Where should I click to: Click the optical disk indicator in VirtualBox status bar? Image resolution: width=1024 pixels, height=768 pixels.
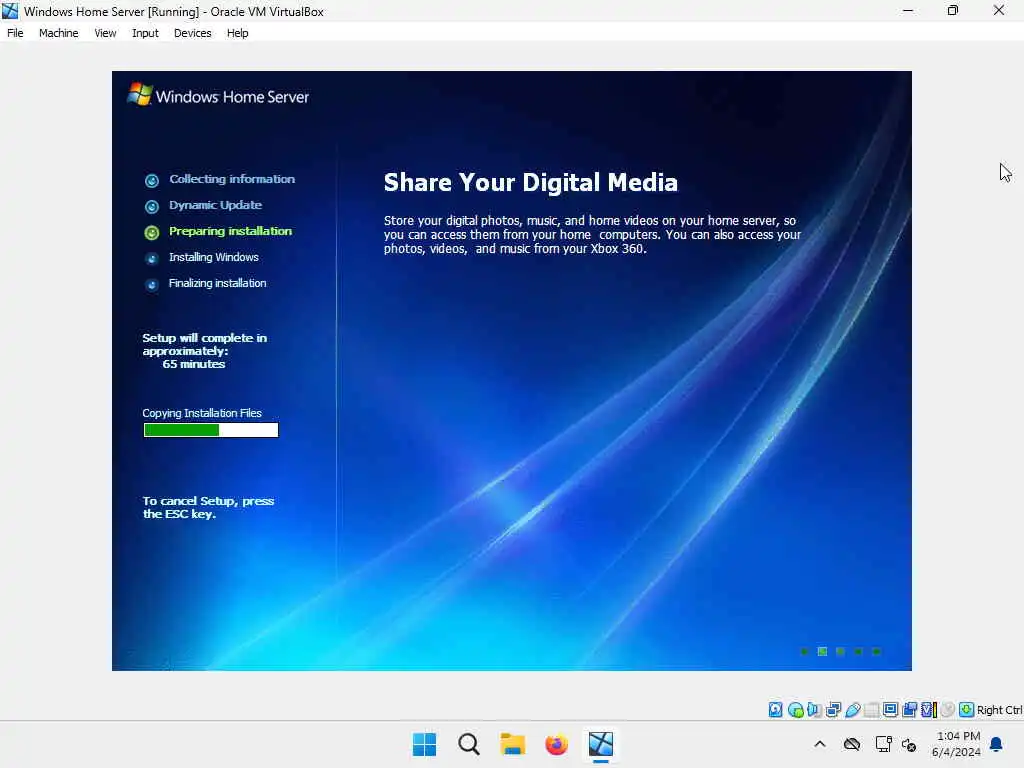(x=795, y=710)
